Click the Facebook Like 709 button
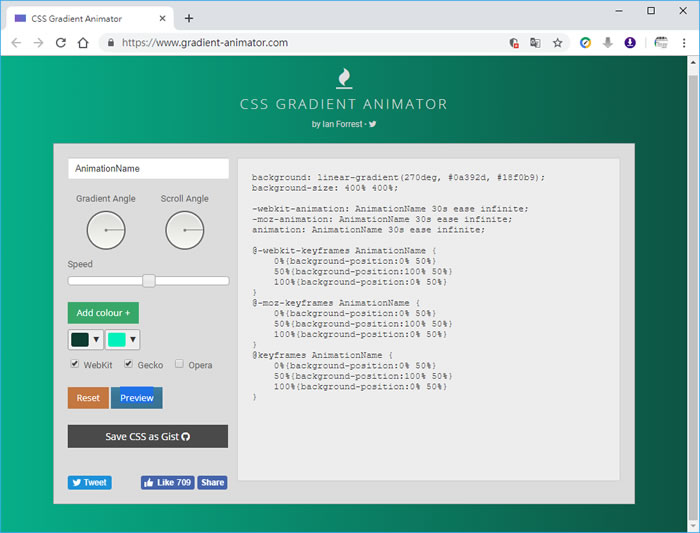Screen dimensions: 700x533 [x=168, y=483]
